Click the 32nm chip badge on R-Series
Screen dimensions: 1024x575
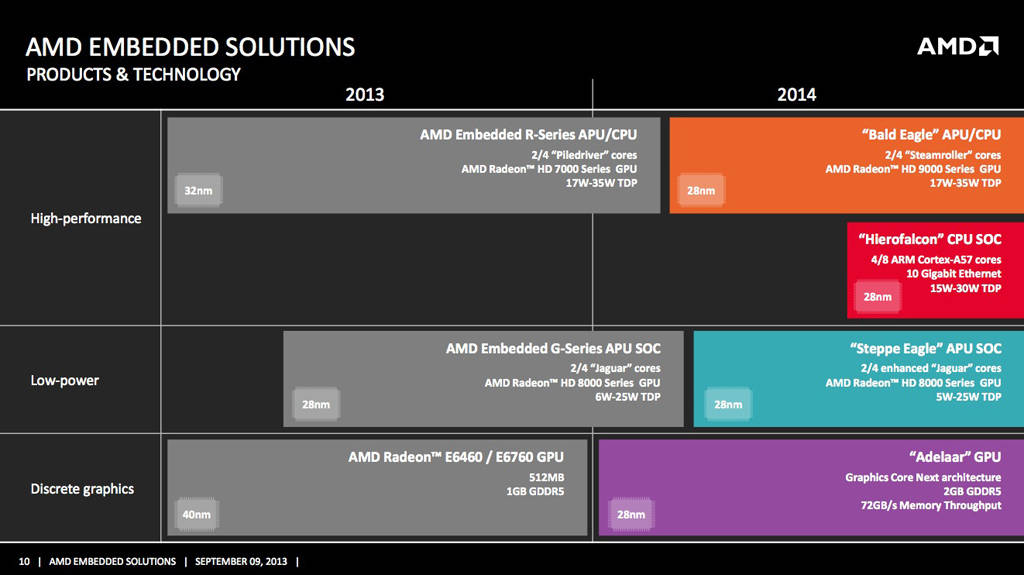click(199, 191)
